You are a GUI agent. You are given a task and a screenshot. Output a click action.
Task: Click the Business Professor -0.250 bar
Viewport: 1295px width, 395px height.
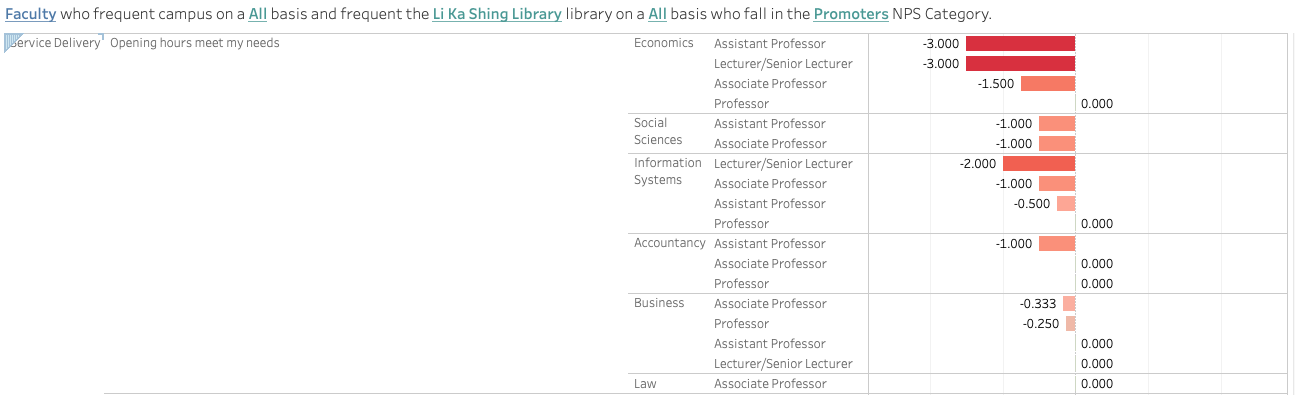tap(1070, 324)
